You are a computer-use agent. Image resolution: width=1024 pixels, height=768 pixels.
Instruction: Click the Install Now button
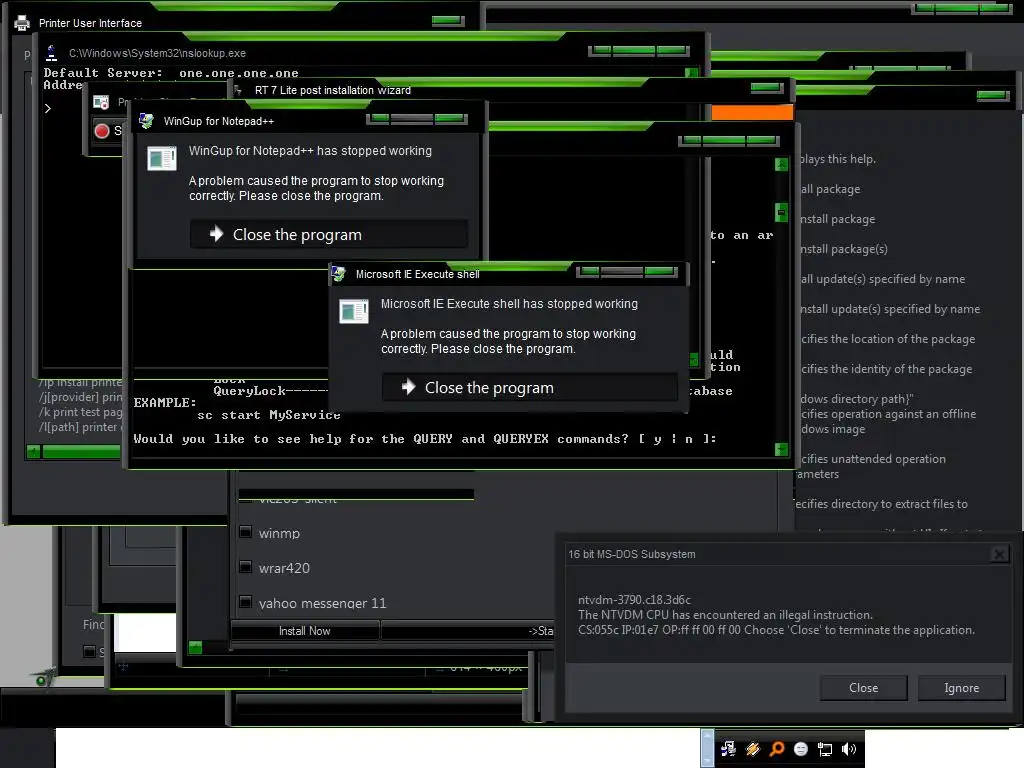(x=304, y=631)
